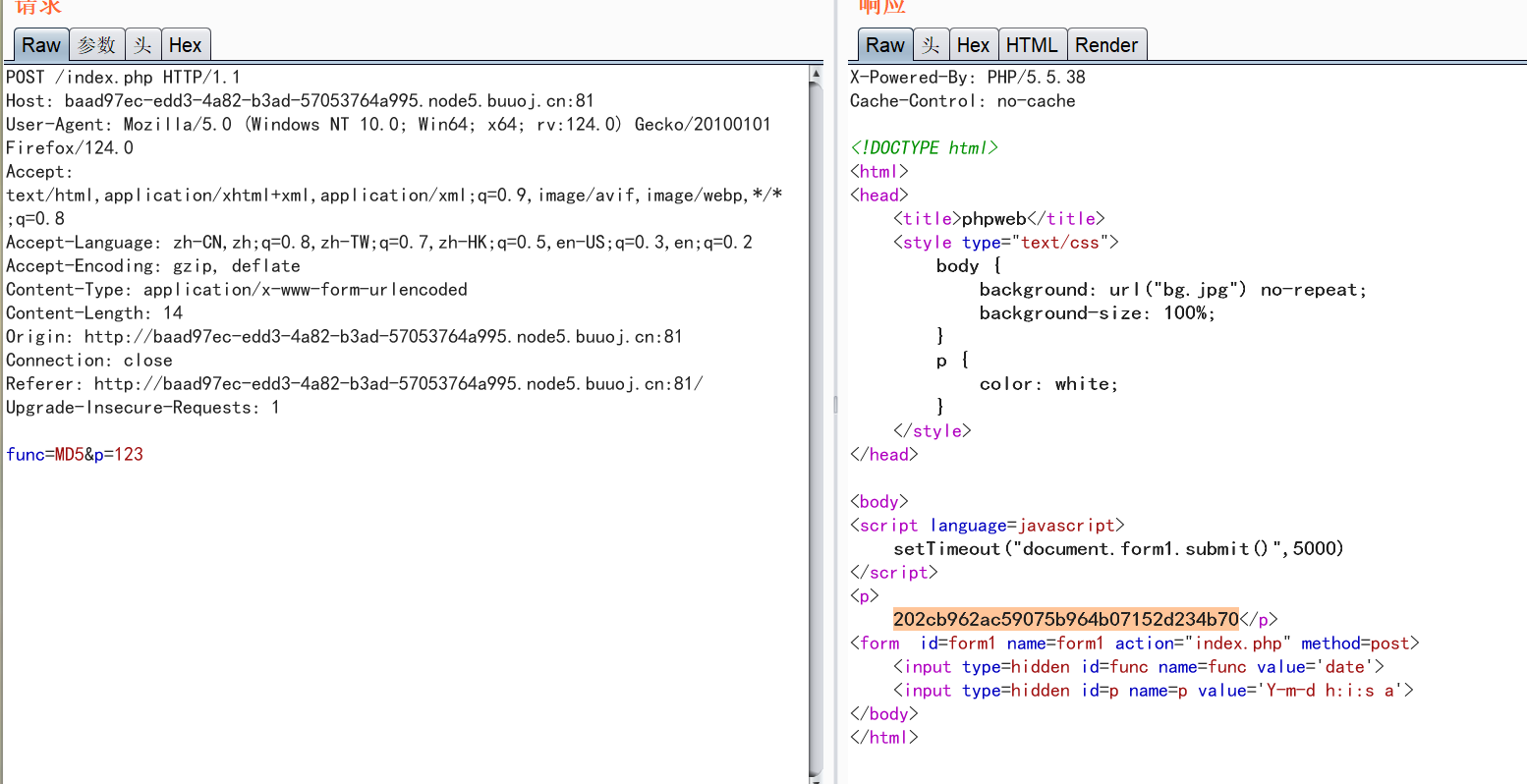This screenshot has height=784, width=1527.
Task: Click the Upgrade-Insecure-Requests line
Action: pyautogui.click(x=142, y=408)
